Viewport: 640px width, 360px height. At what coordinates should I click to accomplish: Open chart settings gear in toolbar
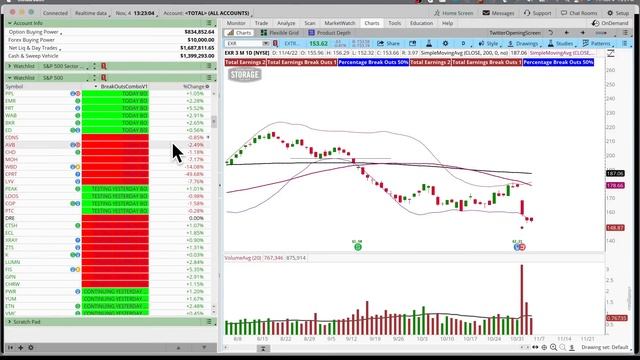(x=445, y=43)
